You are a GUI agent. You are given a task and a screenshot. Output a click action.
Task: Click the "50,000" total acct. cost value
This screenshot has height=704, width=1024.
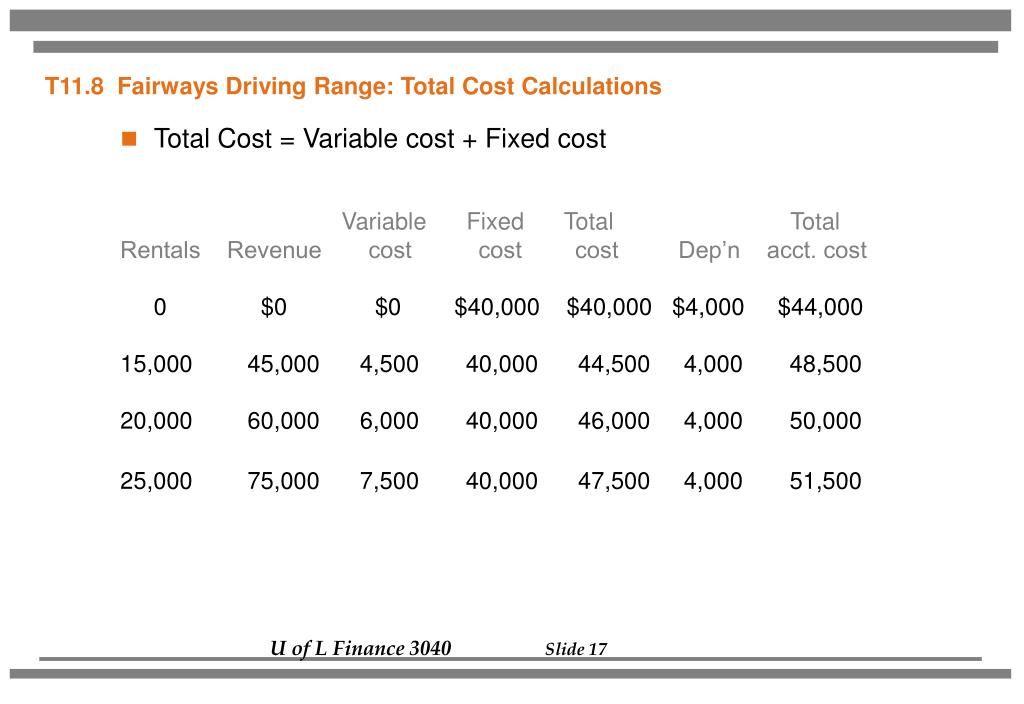tap(825, 421)
